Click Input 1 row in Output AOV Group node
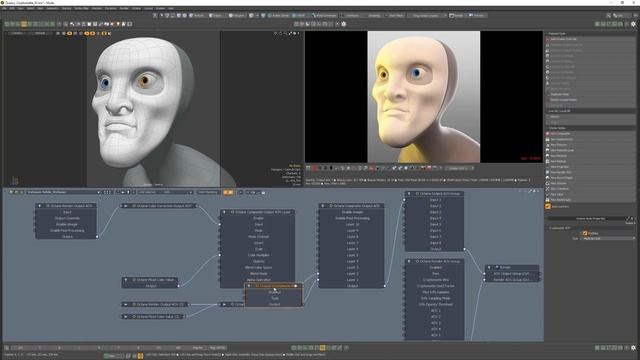This screenshot has height=360, width=640. [x=435, y=200]
